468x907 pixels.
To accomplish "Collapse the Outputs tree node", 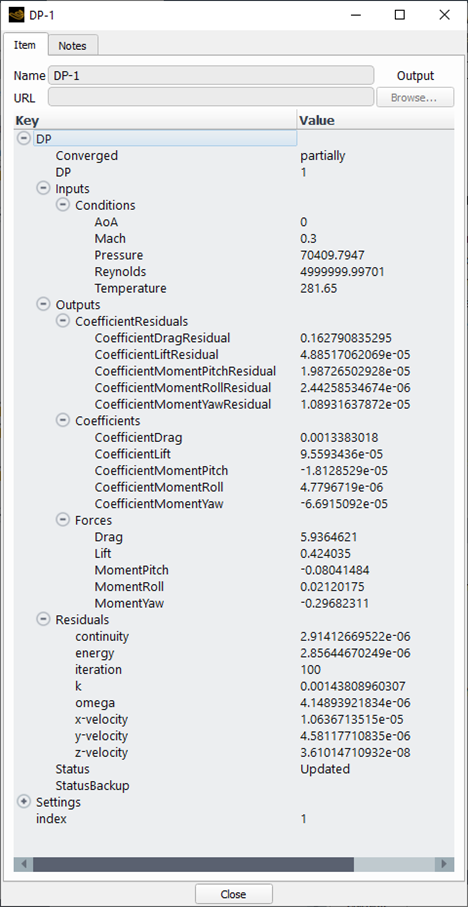I will pos(43,305).
